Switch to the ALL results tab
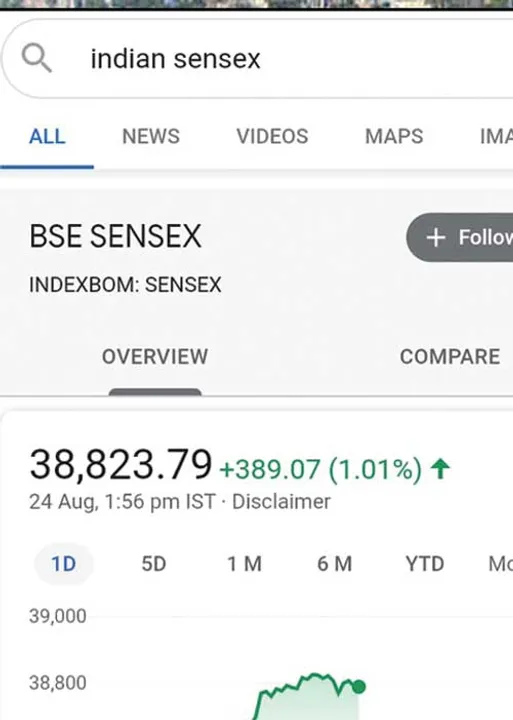Image resolution: width=513 pixels, height=720 pixels. pyautogui.click(x=47, y=137)
